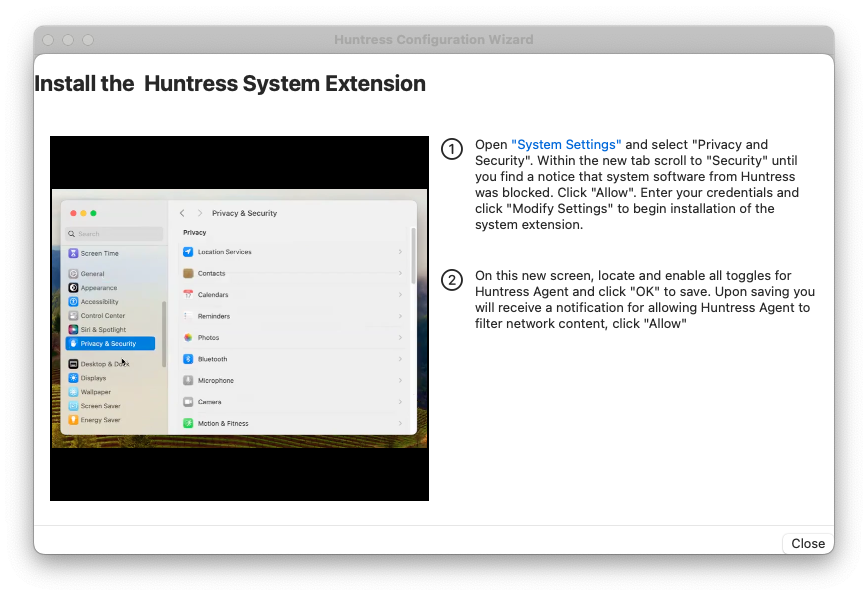Screen dimensions: 868x596
Task: Click the Reminders icon in the Privacy list
Action: point(188,316)
